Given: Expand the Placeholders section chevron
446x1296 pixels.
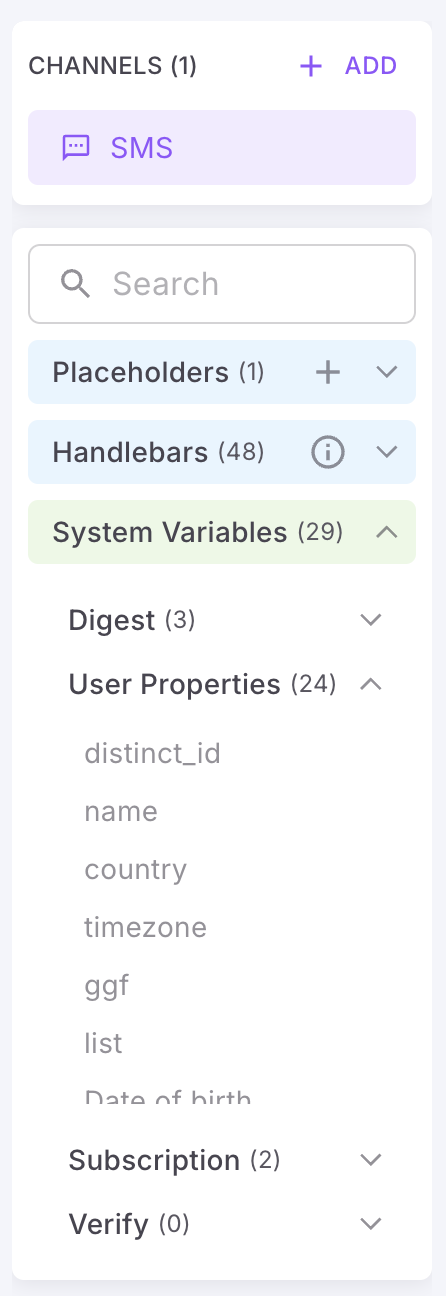Looking at the screenshot, I should 387,372.
